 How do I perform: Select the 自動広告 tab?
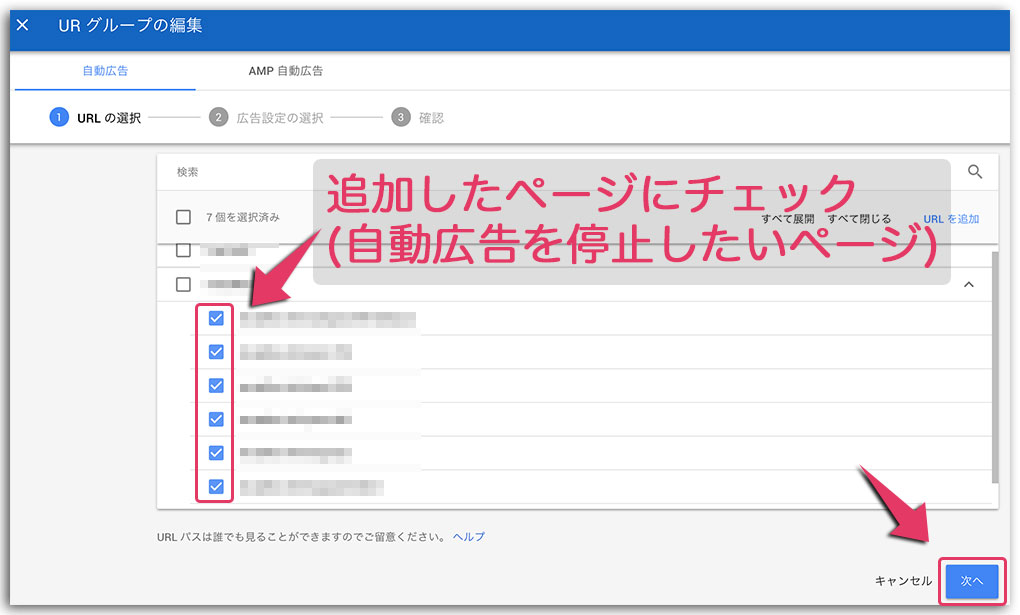click(106, 71)
